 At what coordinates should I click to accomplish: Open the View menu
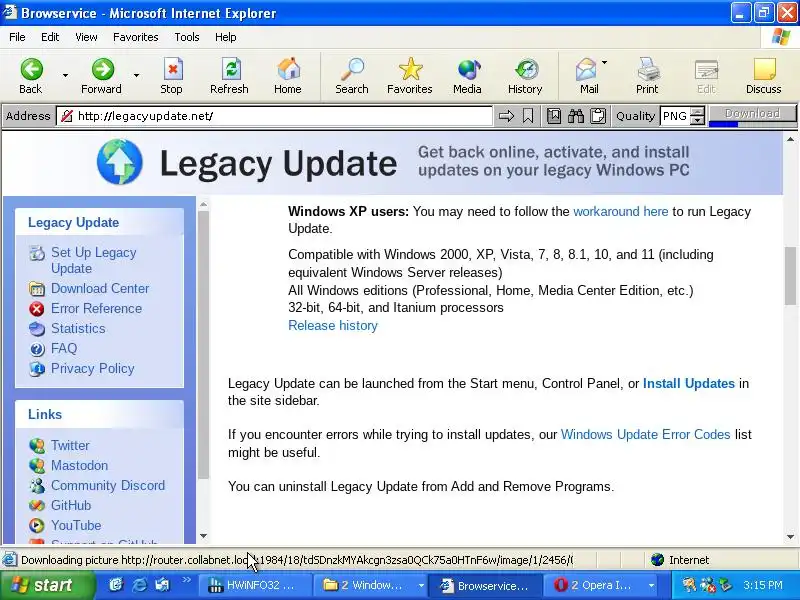click(x=86, y=37)
